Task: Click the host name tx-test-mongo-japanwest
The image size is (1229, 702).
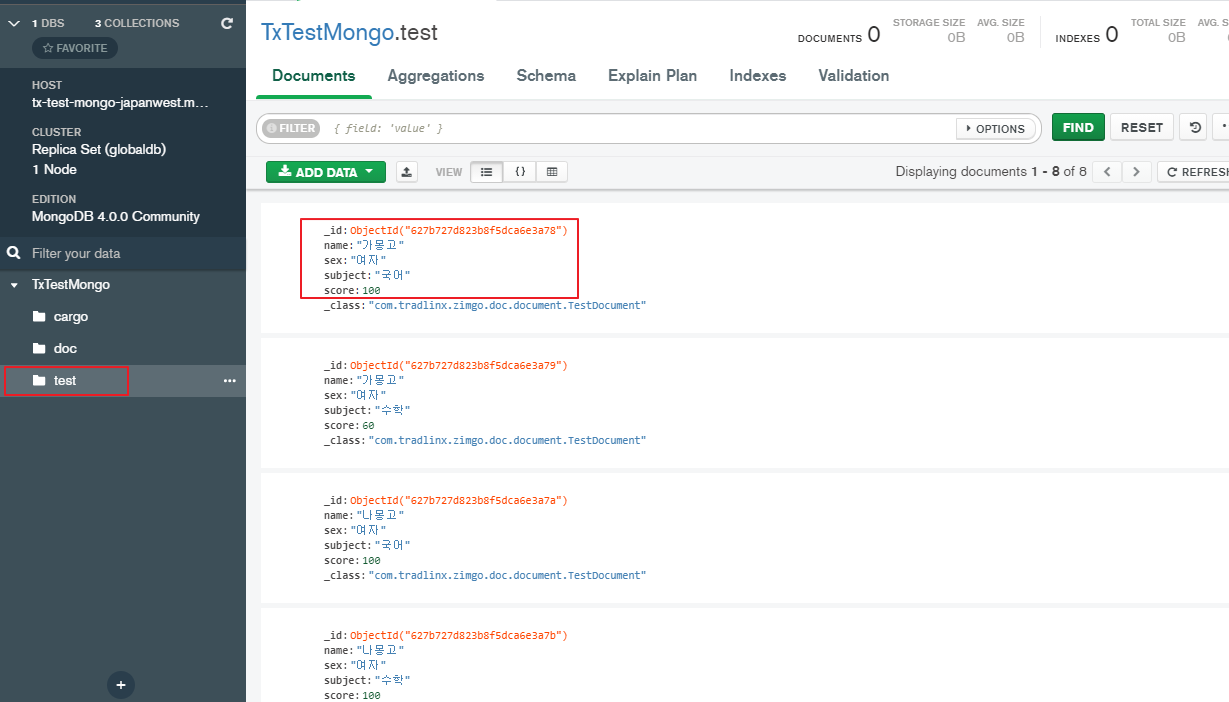Action: click(x=120, y=103)
